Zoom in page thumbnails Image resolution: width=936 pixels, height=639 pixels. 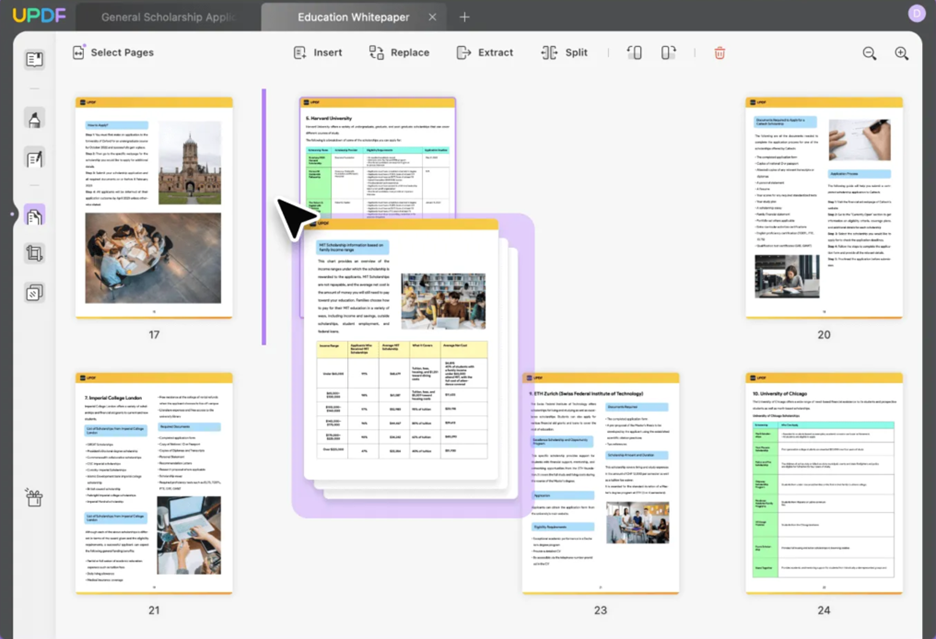point(901,53)
